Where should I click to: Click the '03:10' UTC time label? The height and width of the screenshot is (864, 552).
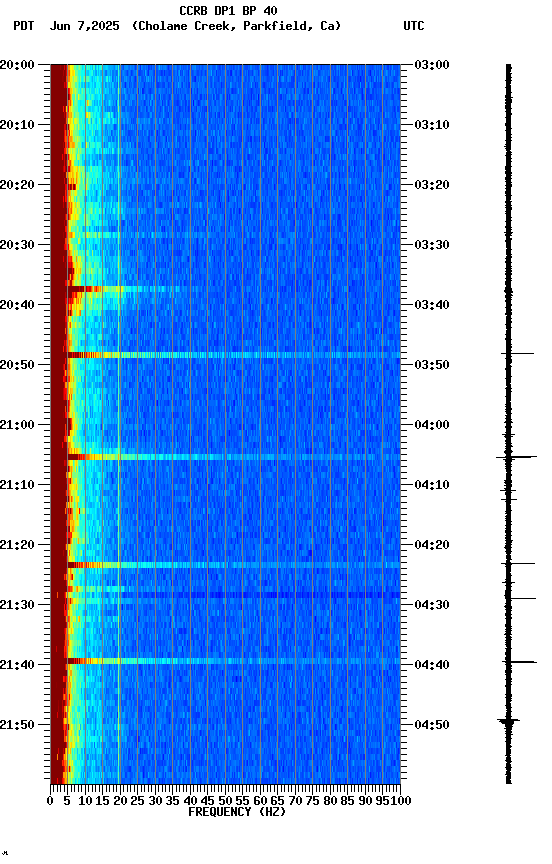click(x=432, y=125)
